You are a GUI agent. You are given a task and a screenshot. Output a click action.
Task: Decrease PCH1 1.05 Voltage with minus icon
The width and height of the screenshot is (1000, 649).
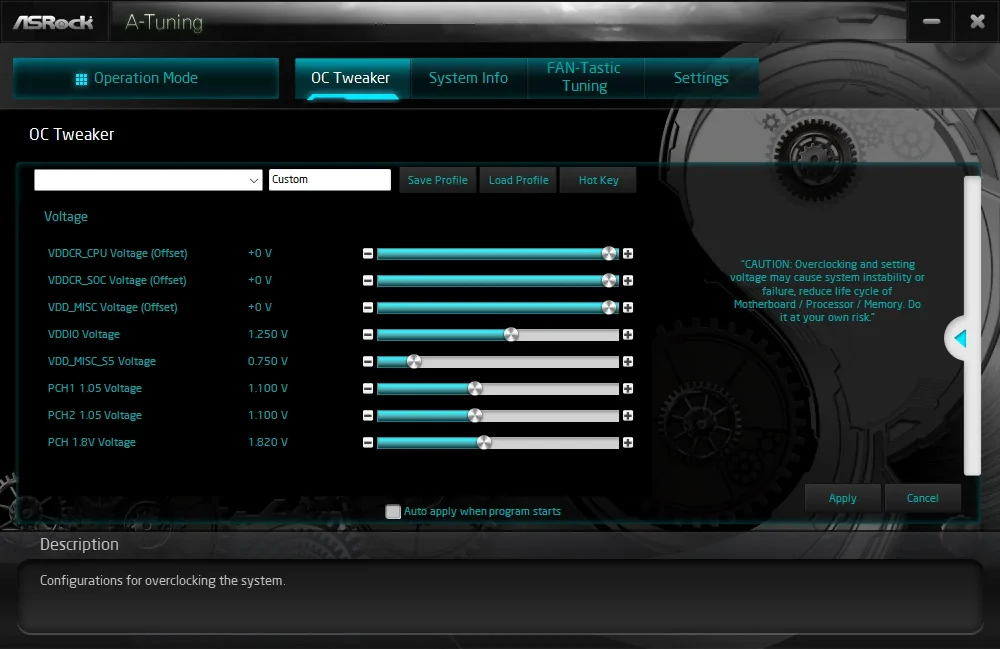click(x=368, y=388)
